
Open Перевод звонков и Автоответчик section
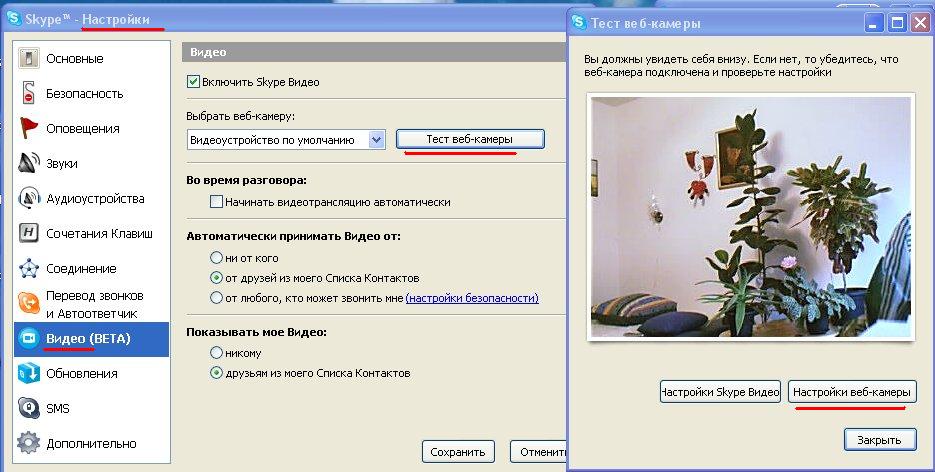pos(94,304)
